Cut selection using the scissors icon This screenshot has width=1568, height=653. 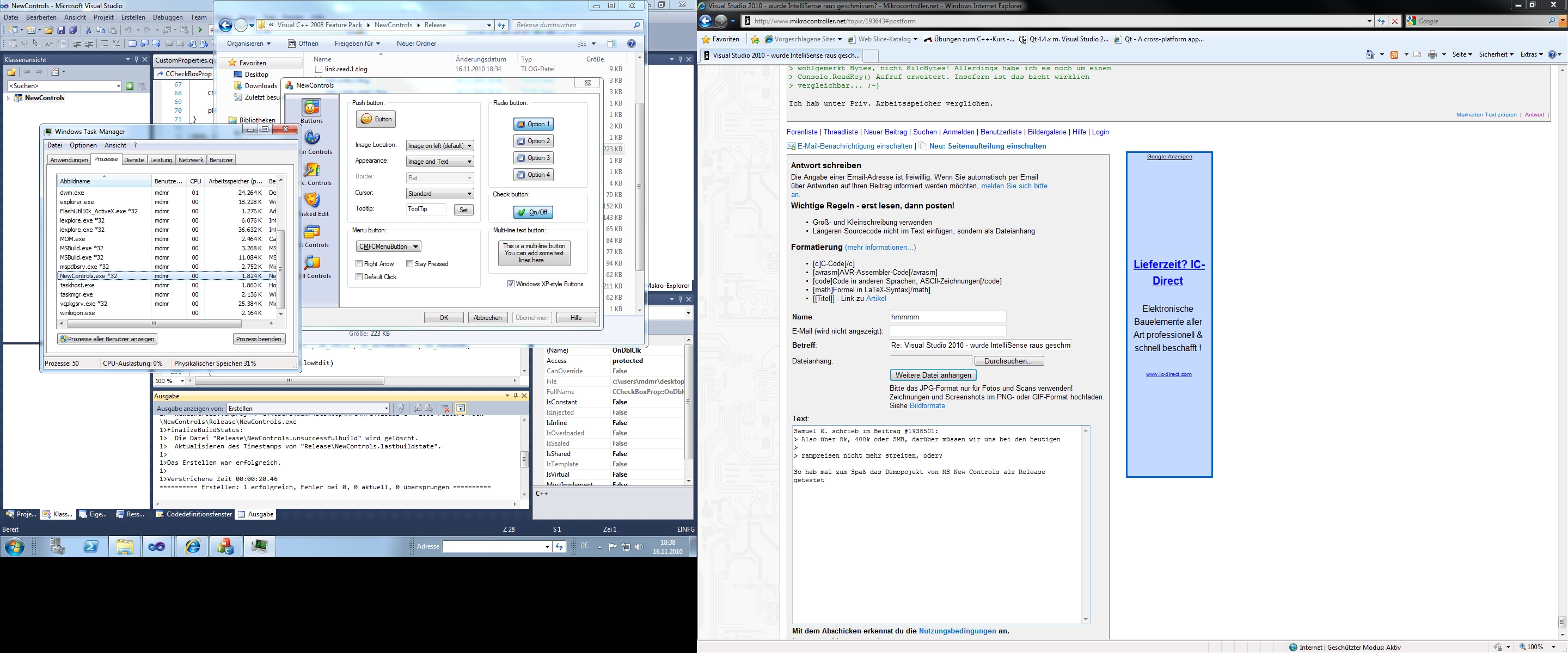(88, 30)
